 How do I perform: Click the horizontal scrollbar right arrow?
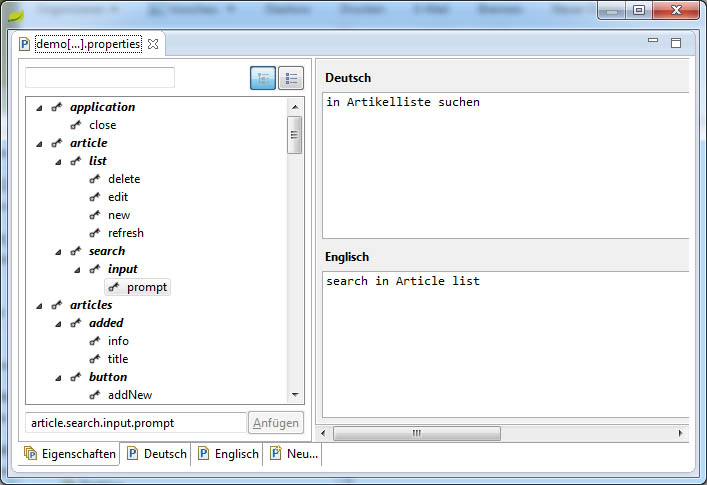(680, 434)
